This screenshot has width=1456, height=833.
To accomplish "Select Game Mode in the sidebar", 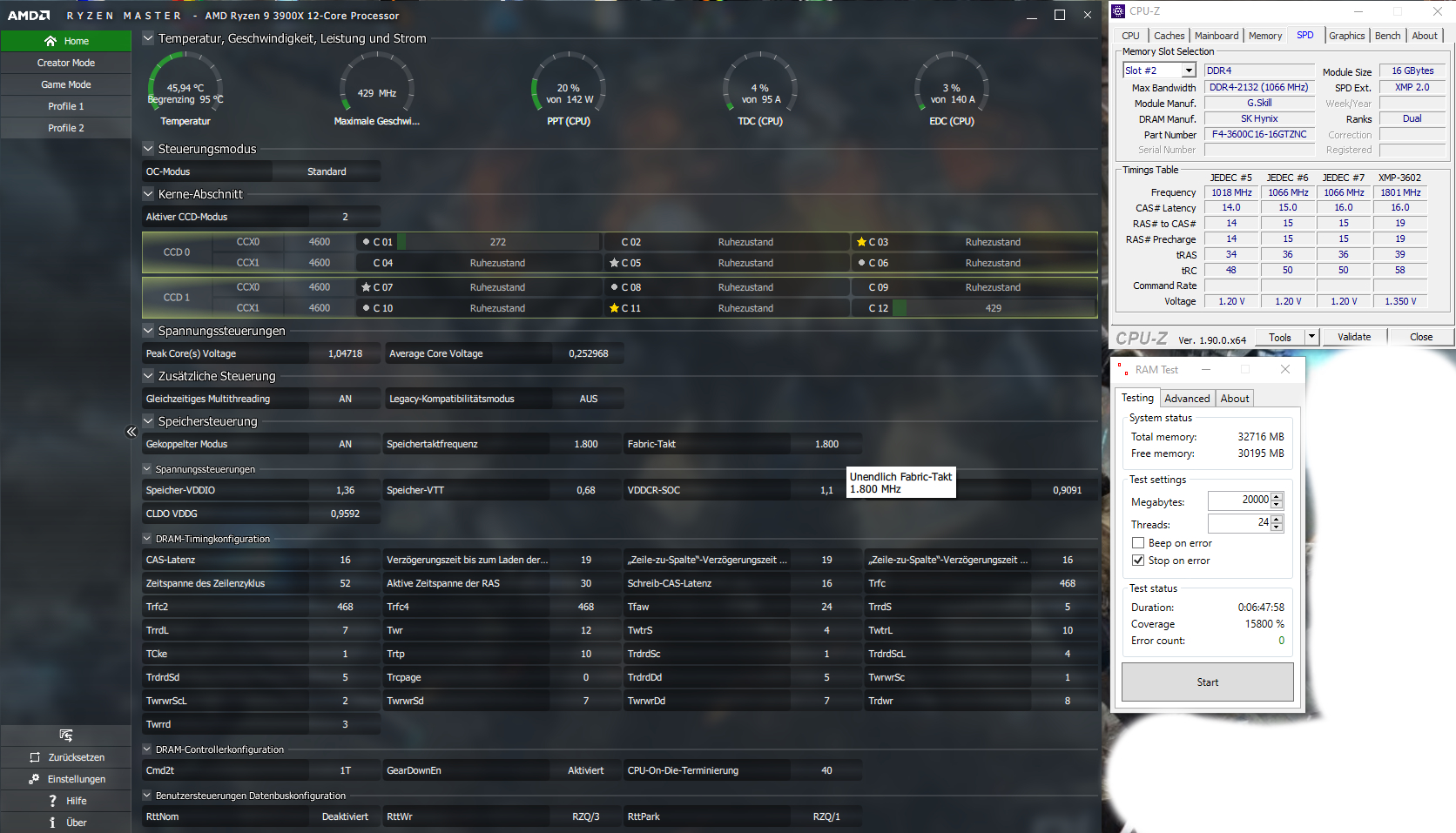I will point(66,84).
